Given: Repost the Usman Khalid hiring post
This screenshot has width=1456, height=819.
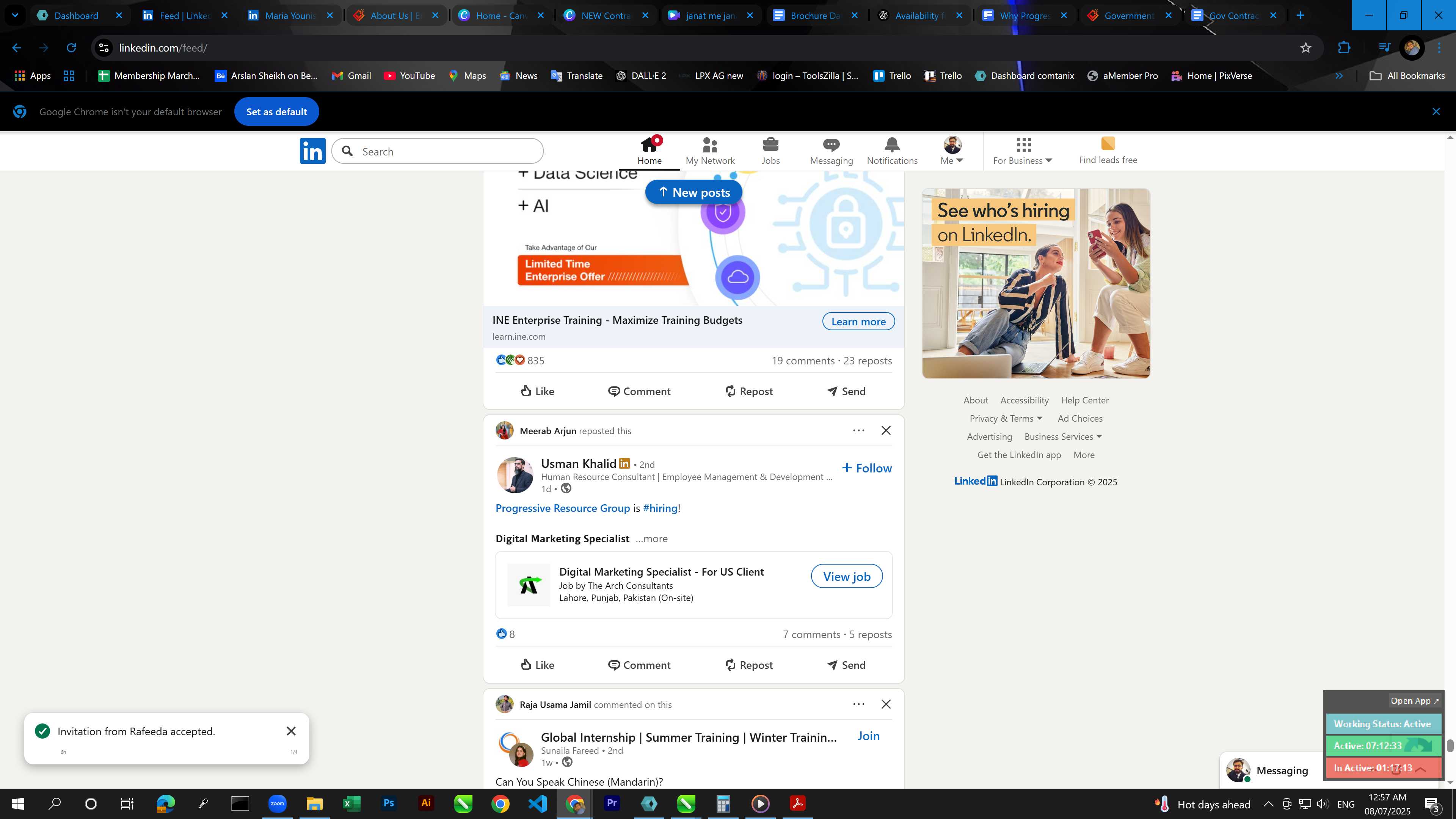Looking at the screenshot, I should tap(748, 665).
